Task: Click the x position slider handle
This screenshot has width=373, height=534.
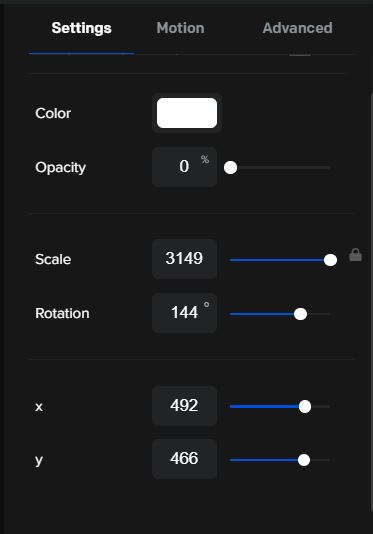Action: tap(305, 406)
